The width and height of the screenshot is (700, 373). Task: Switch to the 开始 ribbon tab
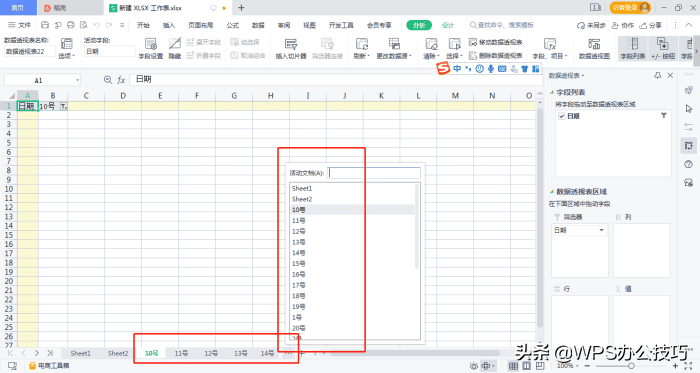pos(143,25)
